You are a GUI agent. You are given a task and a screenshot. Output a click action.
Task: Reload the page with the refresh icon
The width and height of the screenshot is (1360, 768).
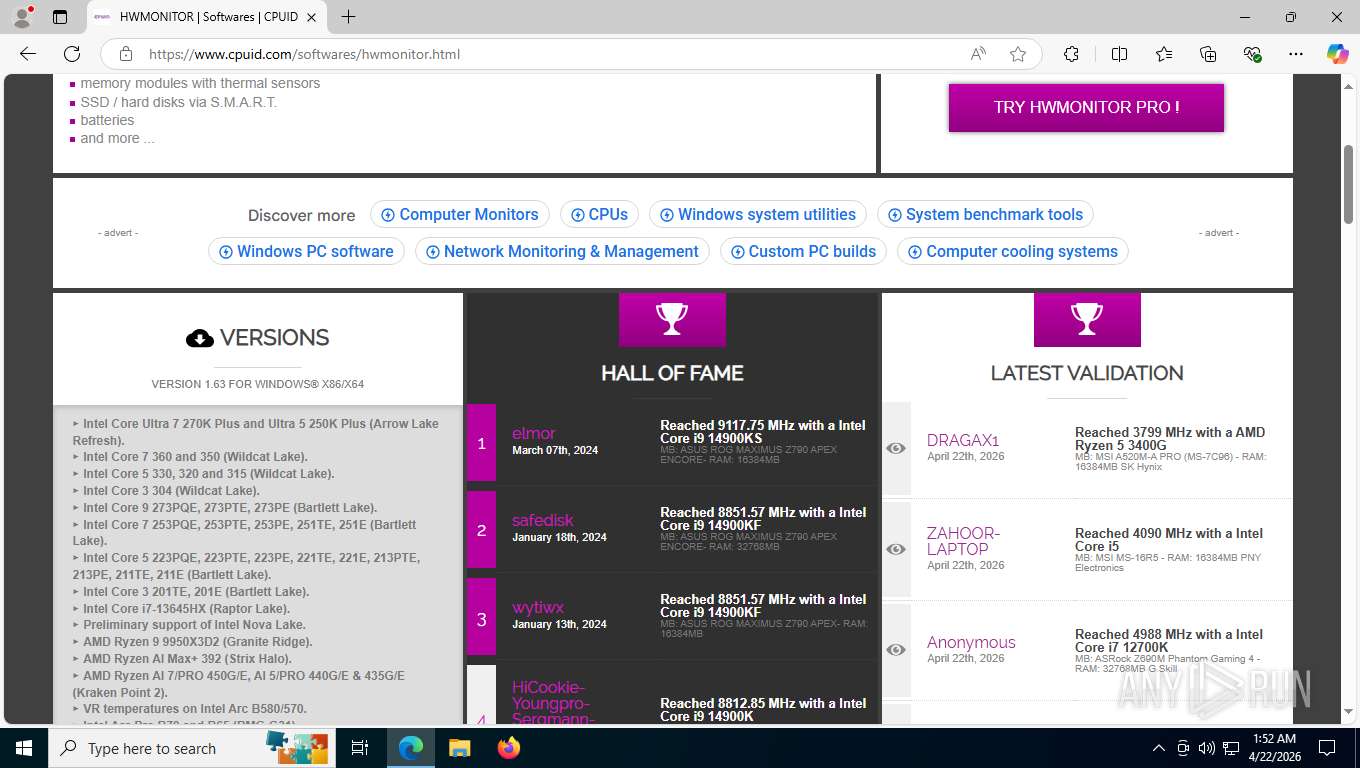(x=72, y=54)
